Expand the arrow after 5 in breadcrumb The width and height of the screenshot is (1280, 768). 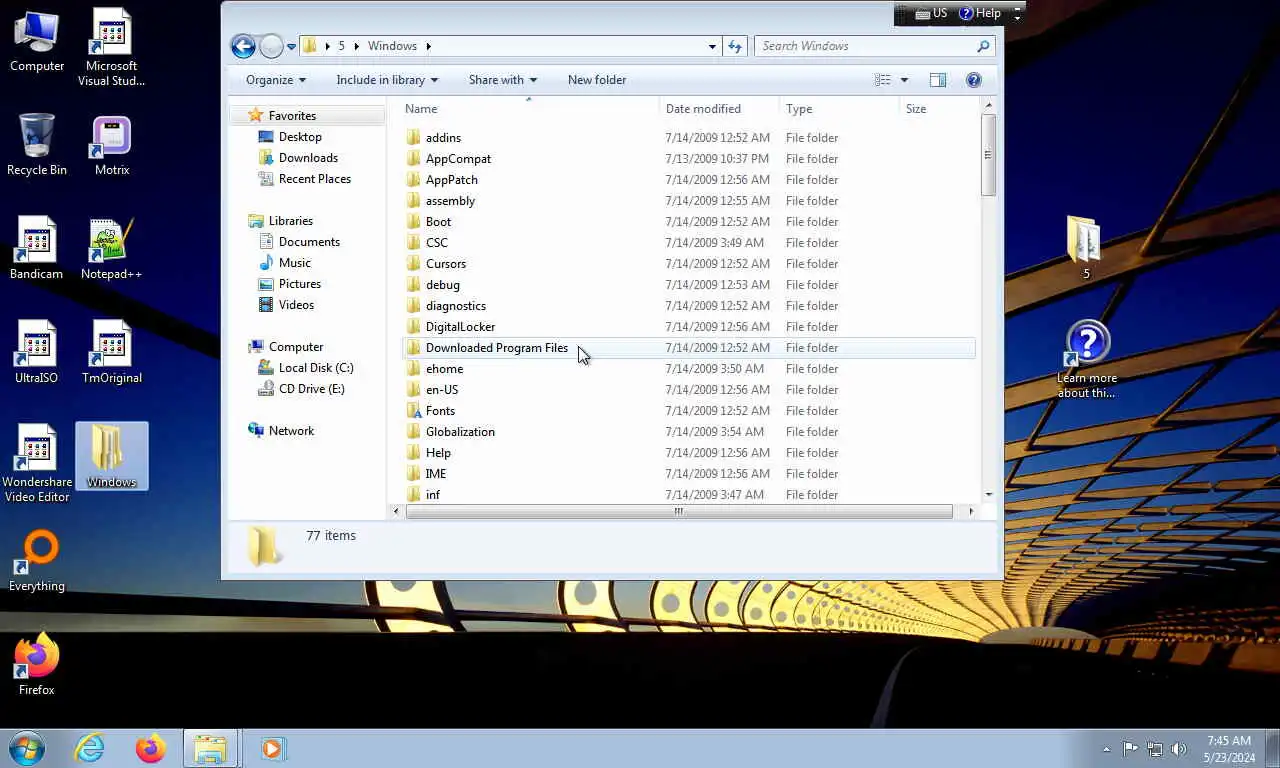click(356, 46)
